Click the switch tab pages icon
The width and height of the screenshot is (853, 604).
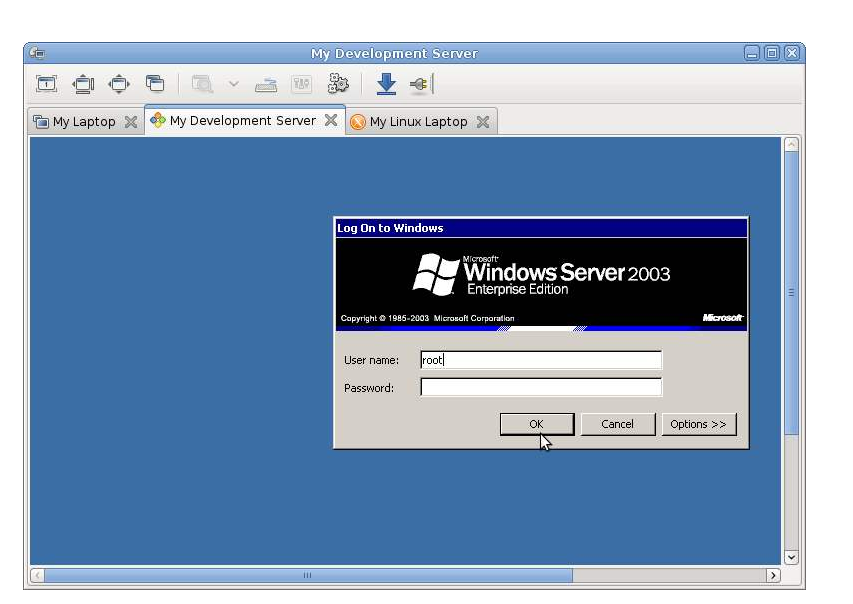point(155,83)
